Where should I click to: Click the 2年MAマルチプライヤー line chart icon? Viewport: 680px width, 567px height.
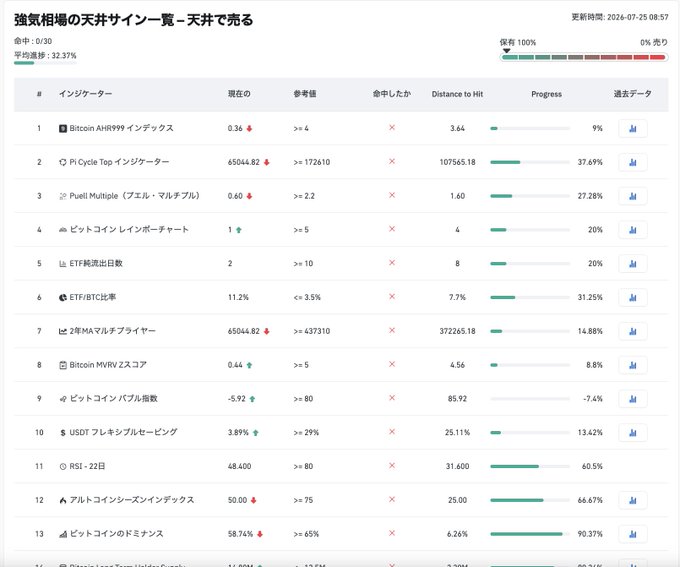click(x=63, y=331)
